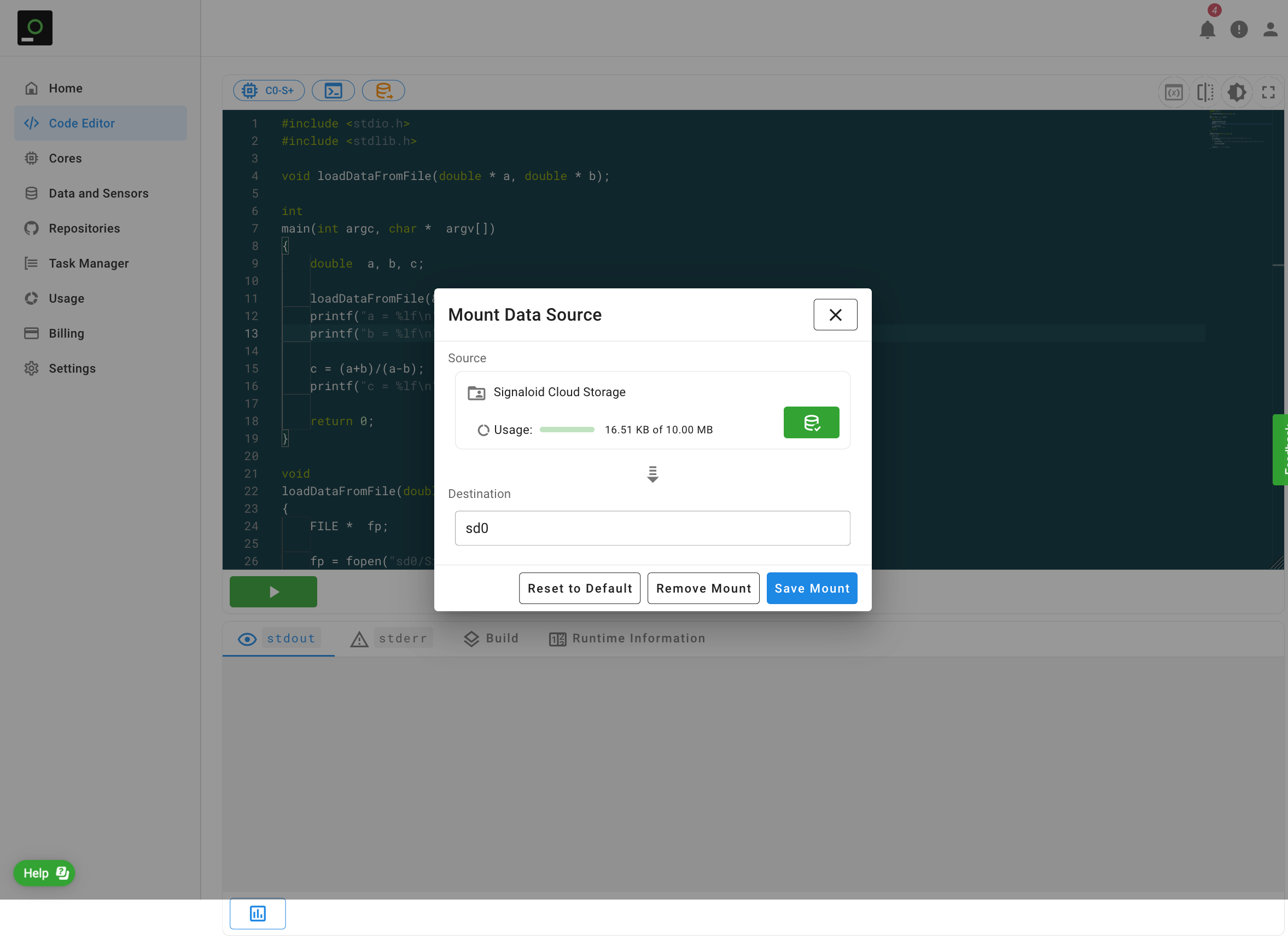1288x951 pixels.
Task: Click the Save Mount button
Action: click(x=811, y=588)
